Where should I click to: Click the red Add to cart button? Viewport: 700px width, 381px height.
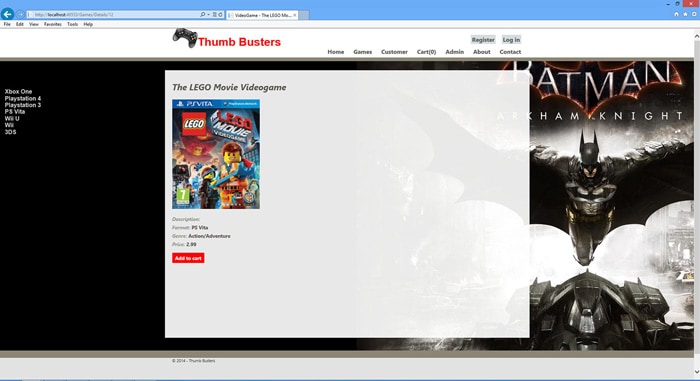tap(188, 258)
